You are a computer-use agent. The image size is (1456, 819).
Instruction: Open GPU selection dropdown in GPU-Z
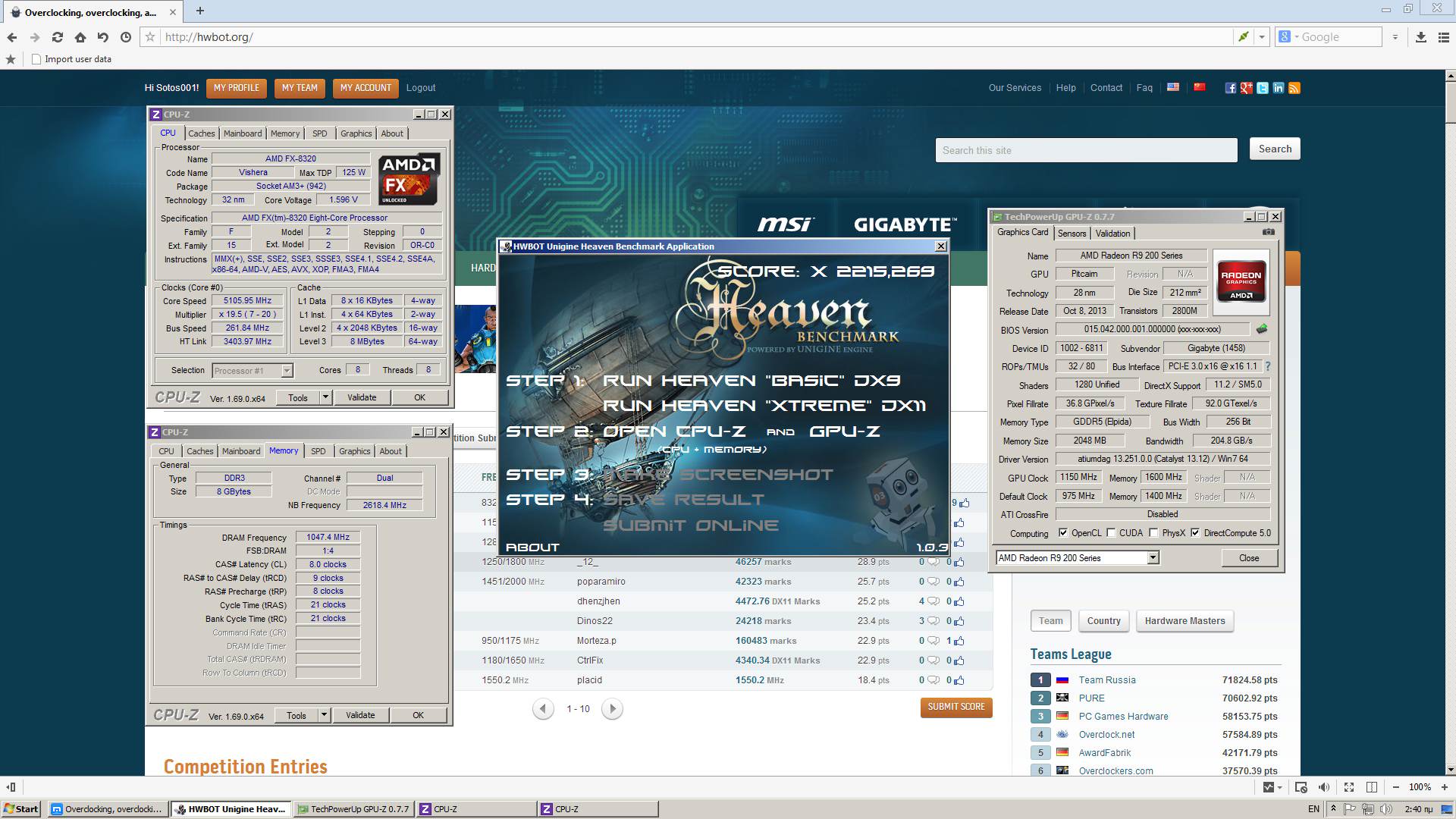point(1153,558)
